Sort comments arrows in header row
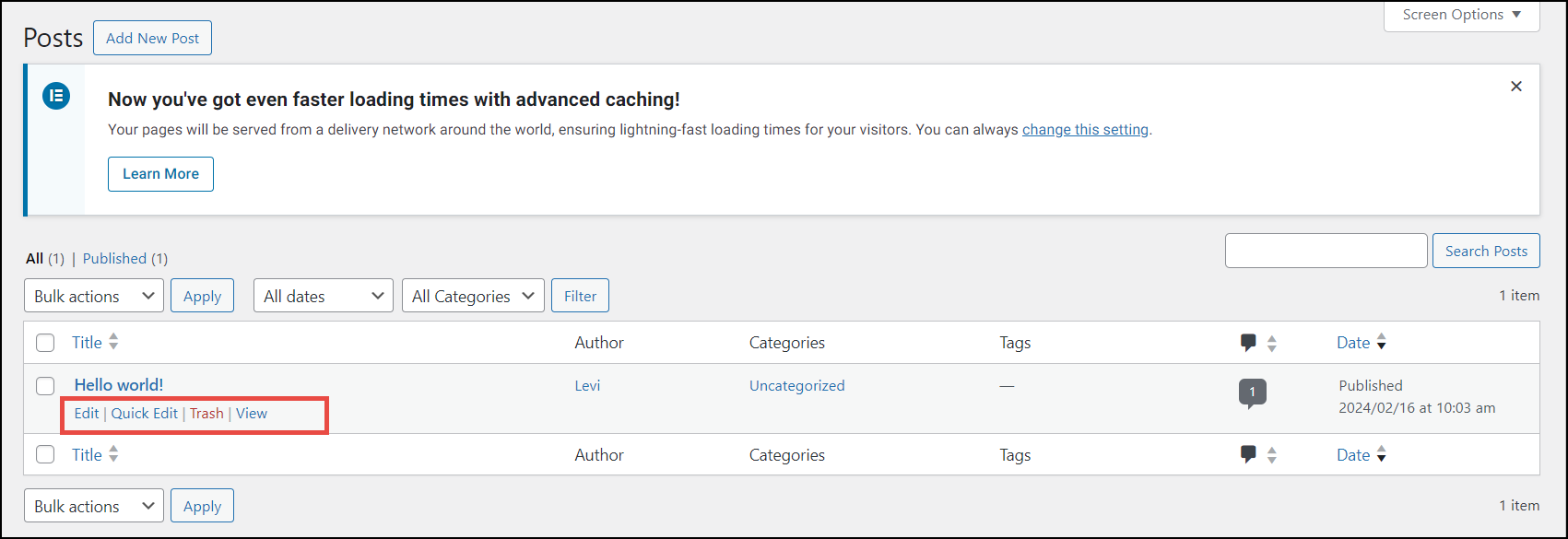 (x=1272, y=343)
